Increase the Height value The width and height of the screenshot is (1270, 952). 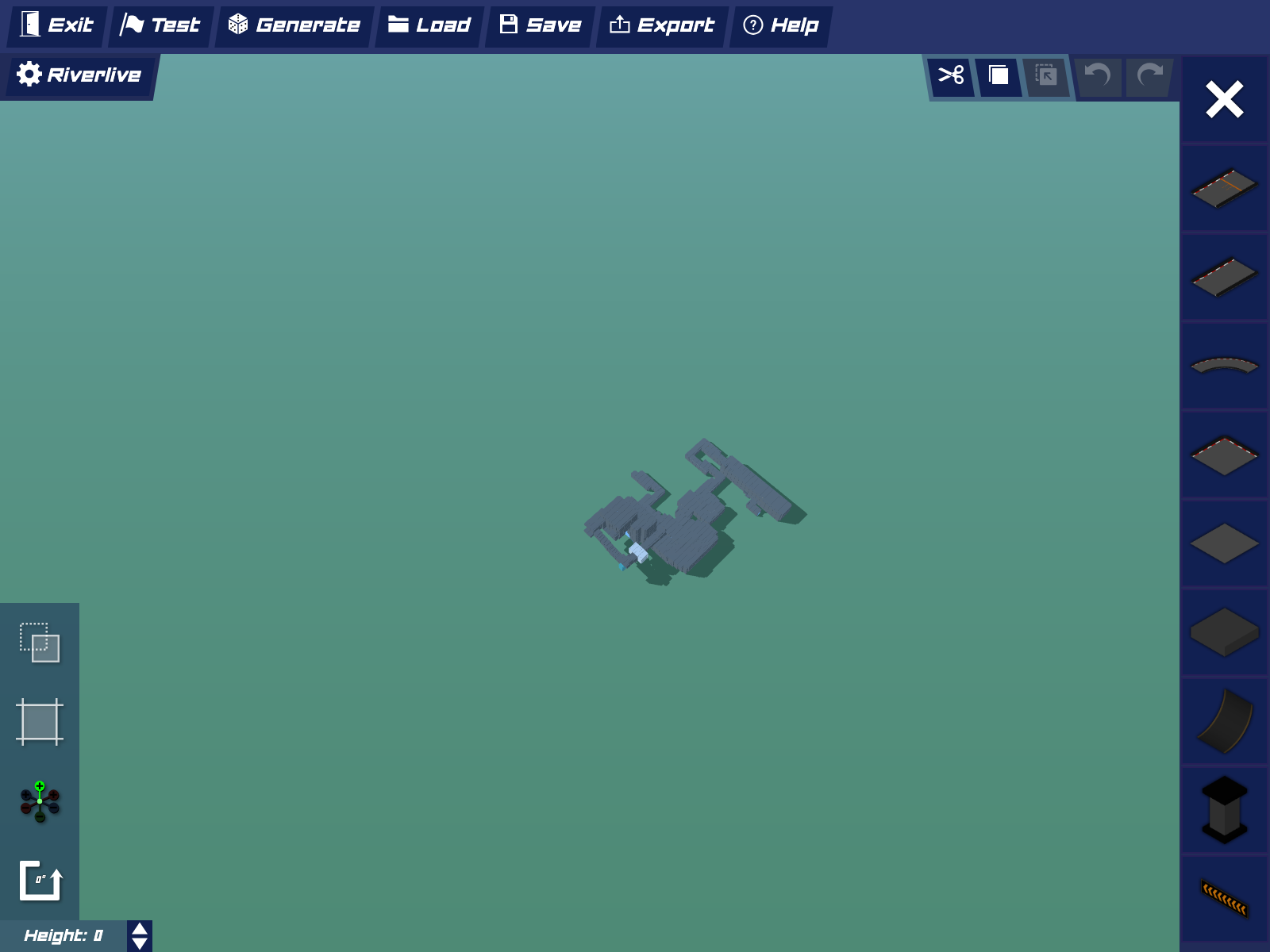[x=140, y=929]
